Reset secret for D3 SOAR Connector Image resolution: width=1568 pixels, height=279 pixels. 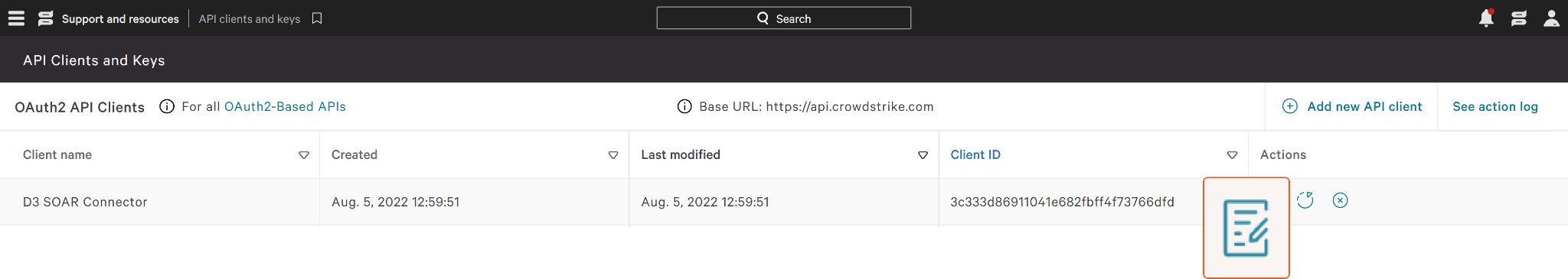[1305, 200]
